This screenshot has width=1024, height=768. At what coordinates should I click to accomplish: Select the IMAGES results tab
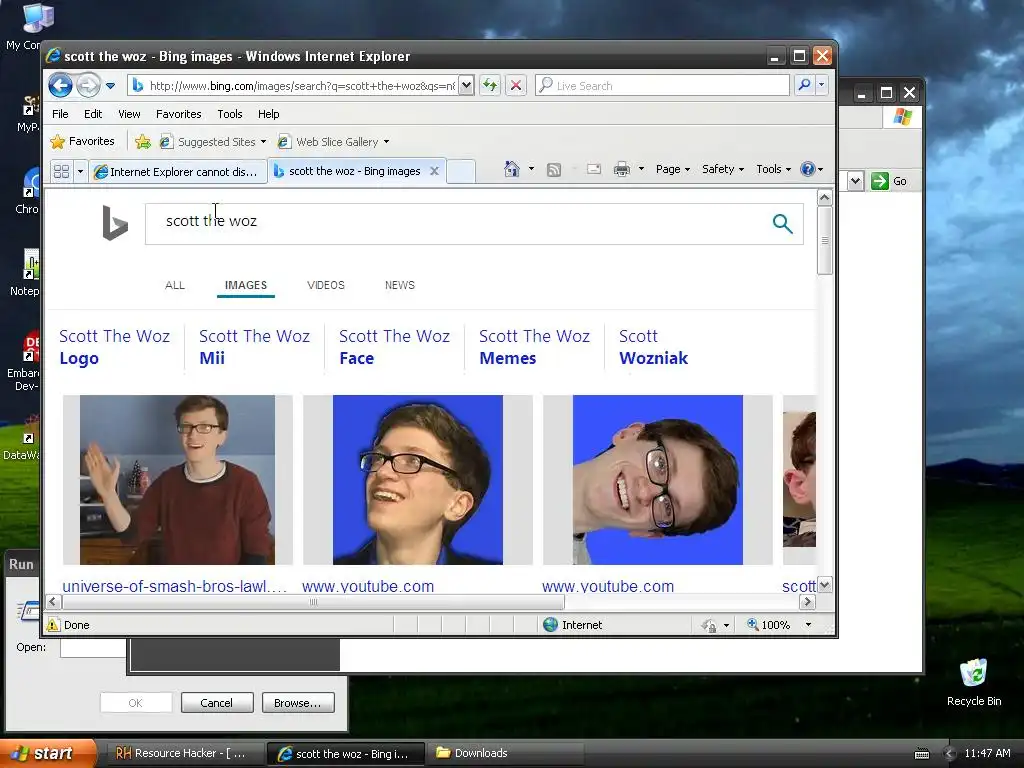246,285
